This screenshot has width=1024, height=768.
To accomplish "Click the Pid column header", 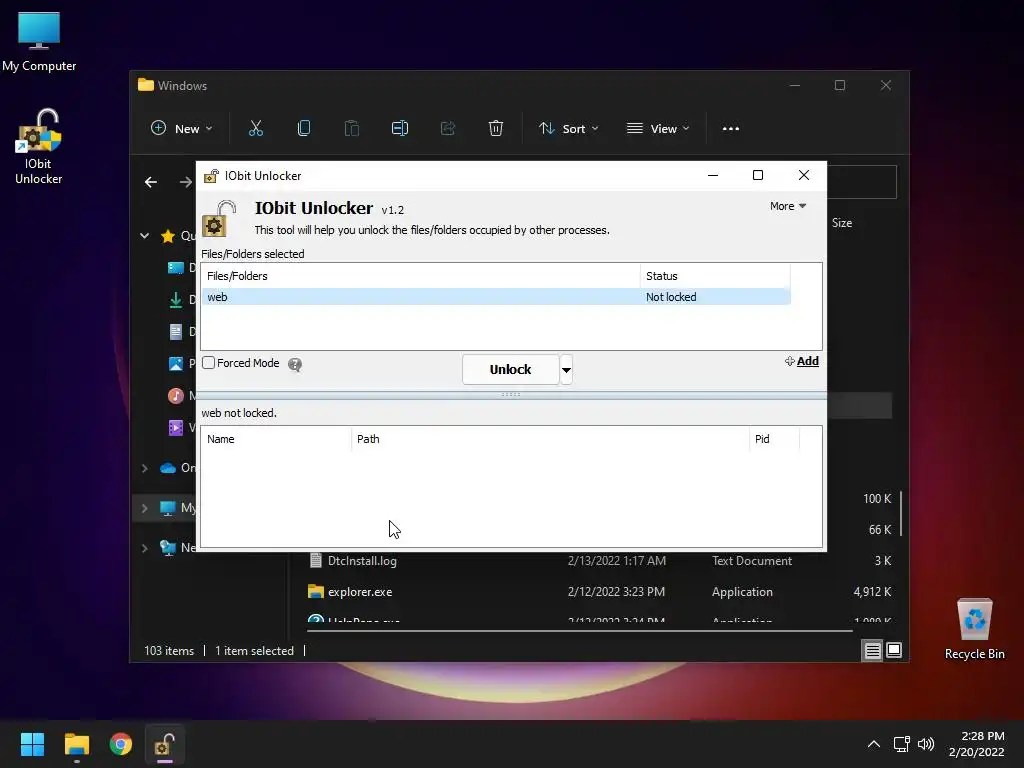I will [x=774, y=439].
